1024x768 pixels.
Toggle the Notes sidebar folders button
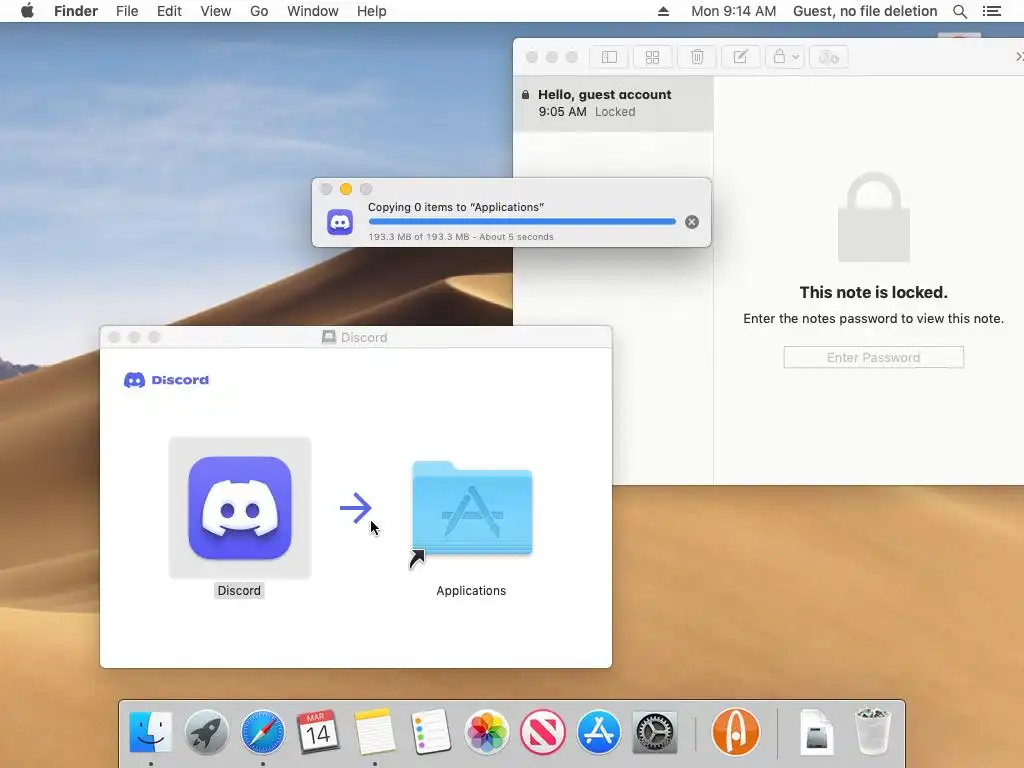[x=609, y=57]
